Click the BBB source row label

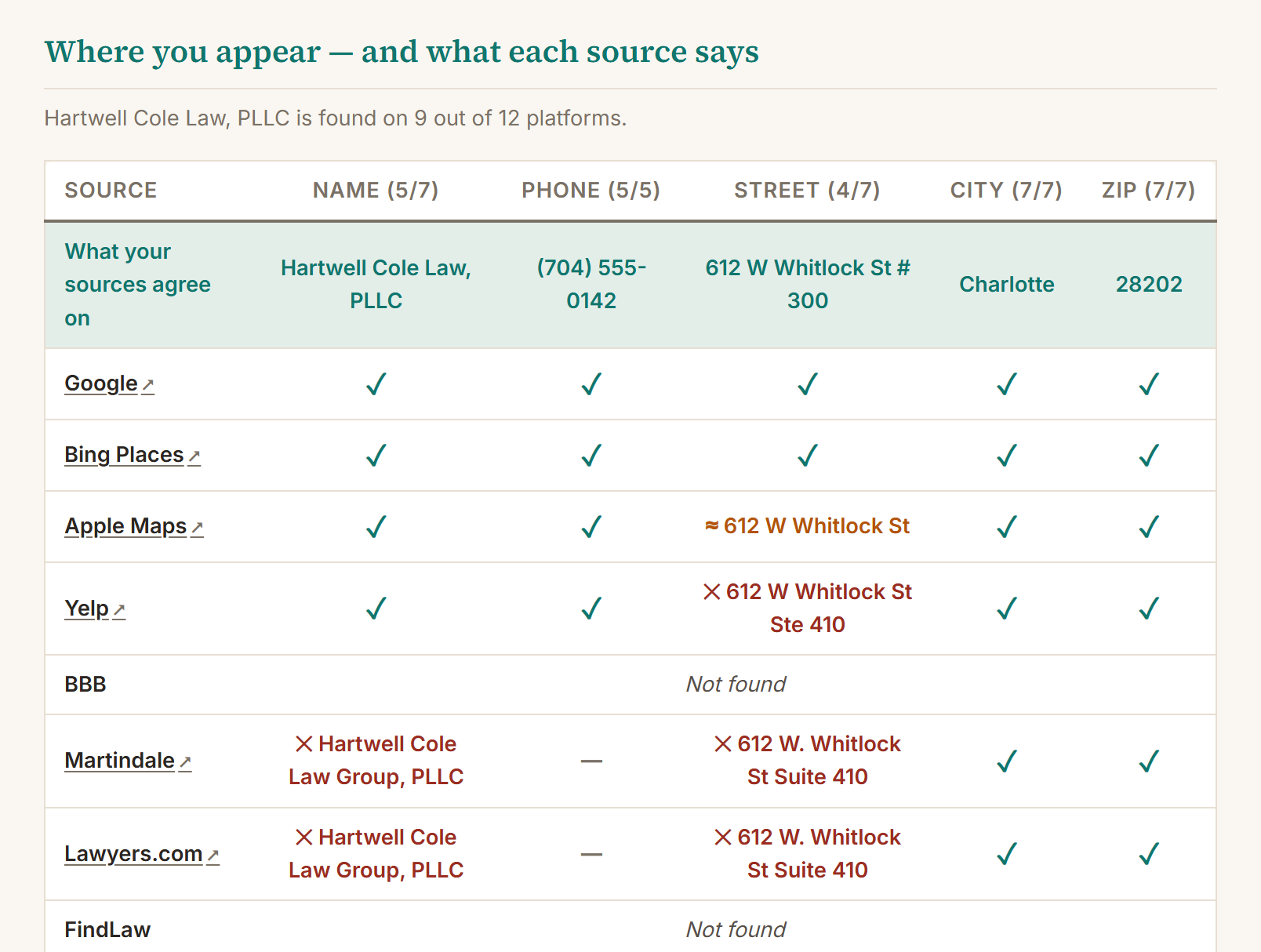pyautogui.click(x=85, y=685)
